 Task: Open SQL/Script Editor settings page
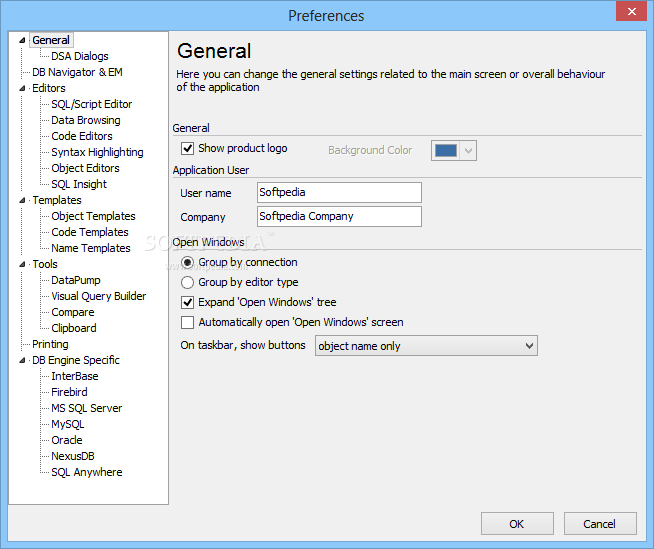[91, 104]
